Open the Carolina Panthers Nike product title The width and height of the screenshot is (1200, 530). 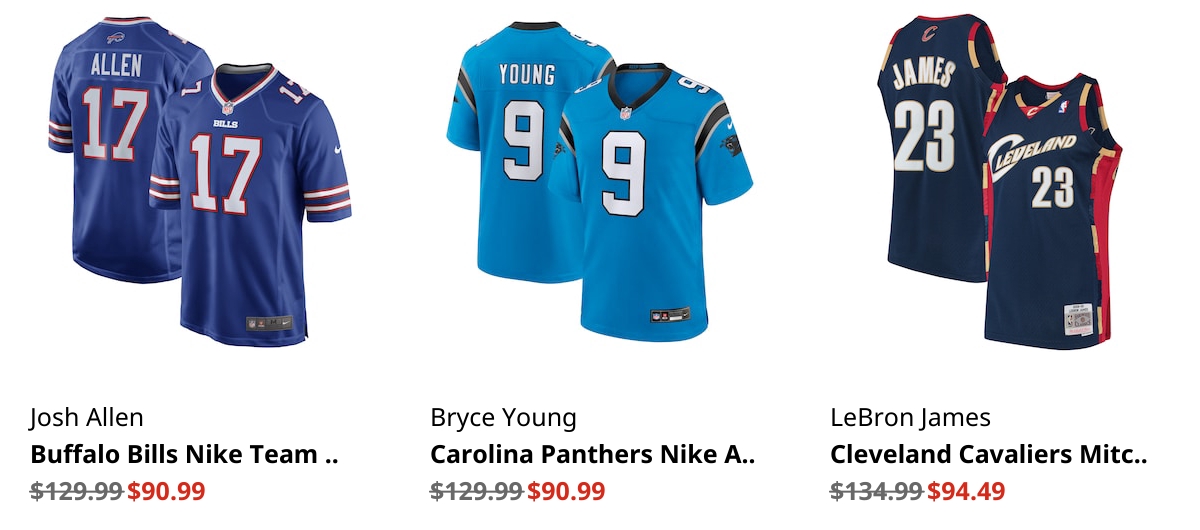tap(592, 454)
